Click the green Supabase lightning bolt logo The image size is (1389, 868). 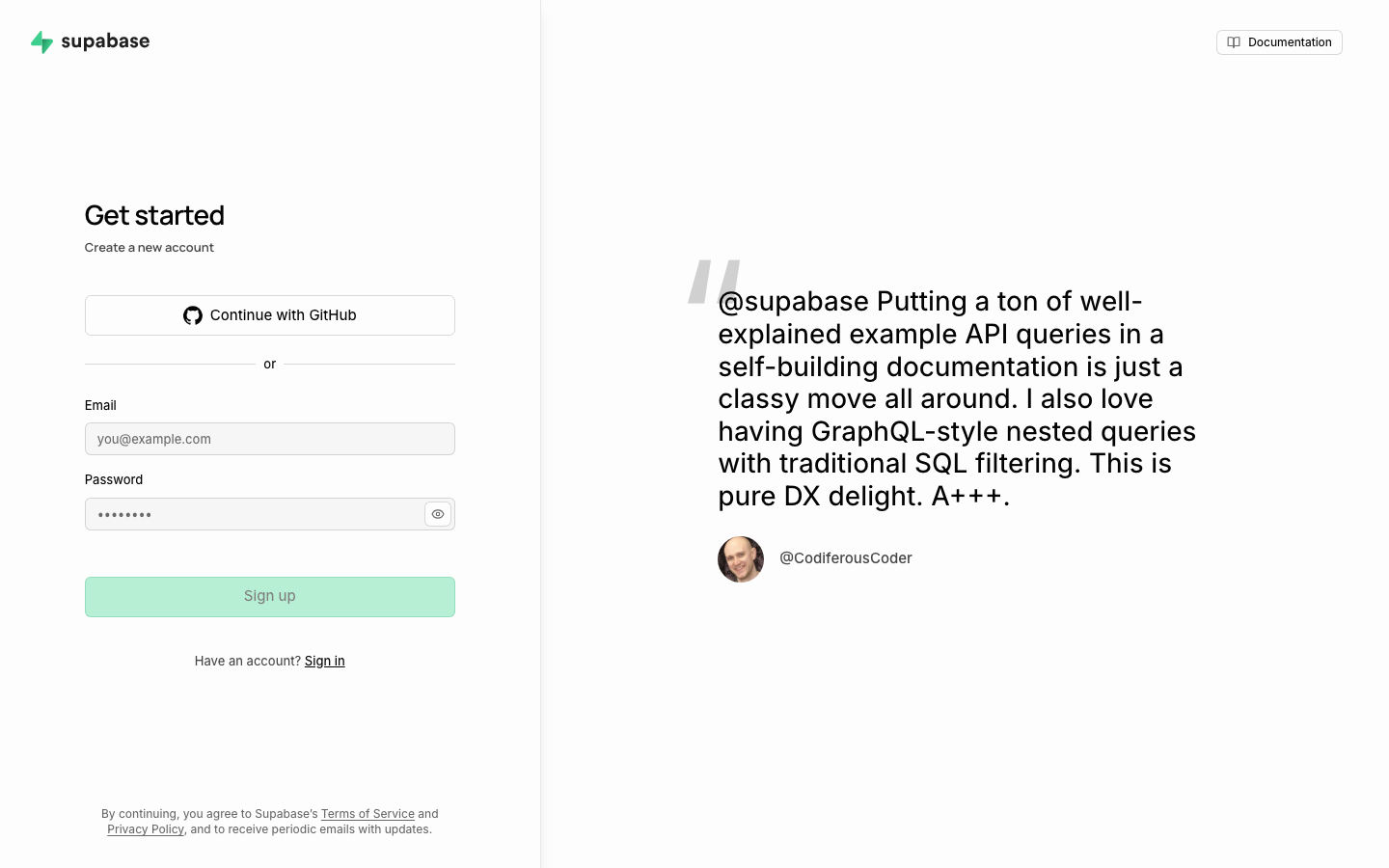tap(41, 41)
